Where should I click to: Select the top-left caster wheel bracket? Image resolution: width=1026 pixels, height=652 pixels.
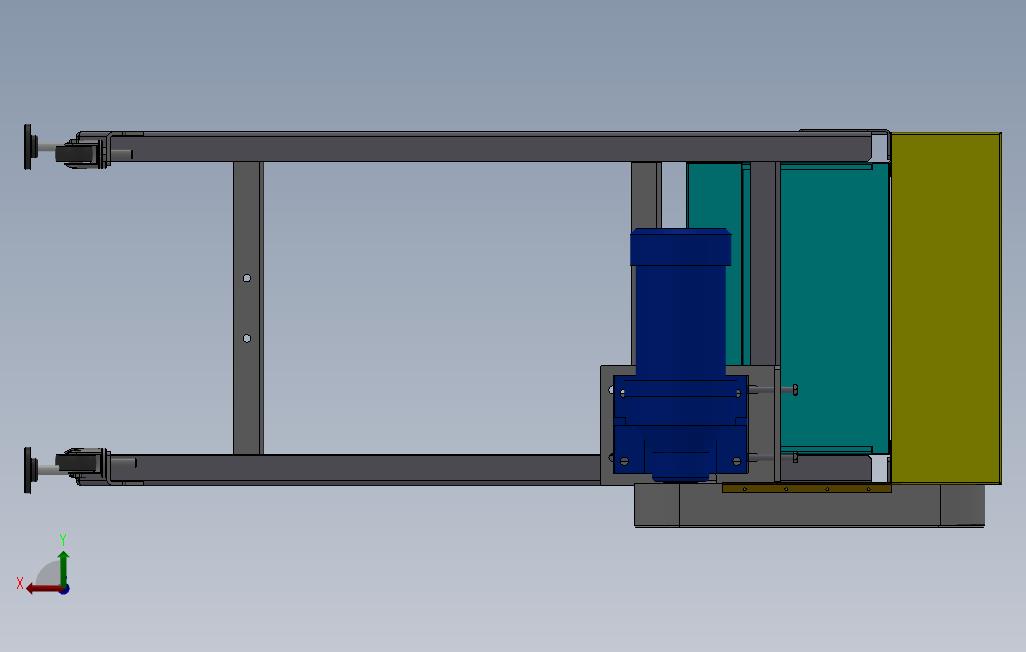click(82, 152)
